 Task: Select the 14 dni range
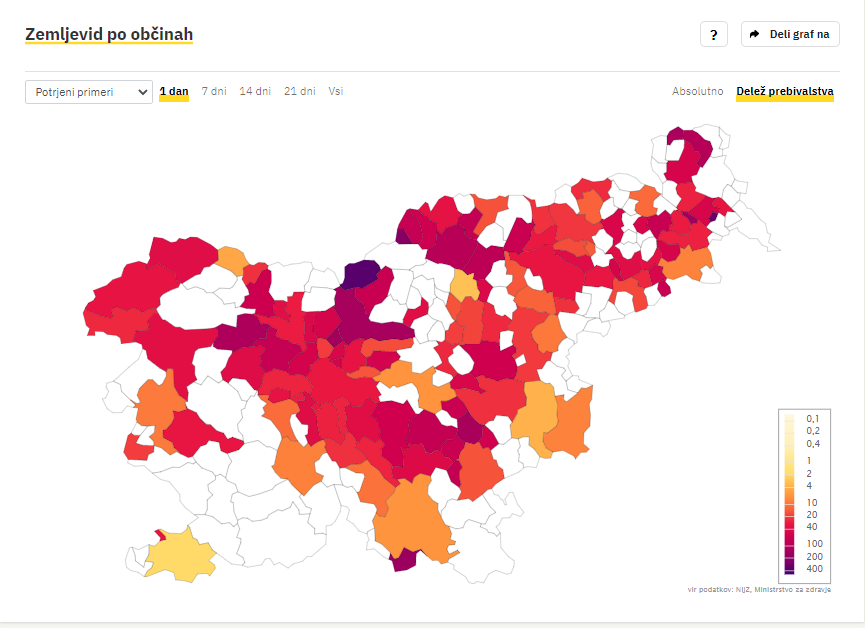coord(255,91)
